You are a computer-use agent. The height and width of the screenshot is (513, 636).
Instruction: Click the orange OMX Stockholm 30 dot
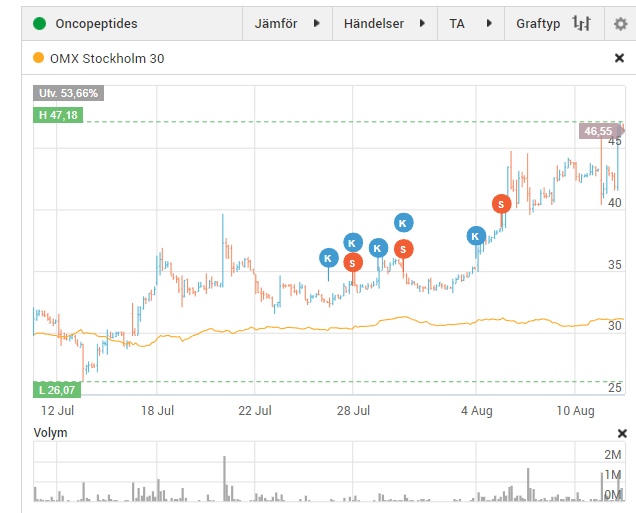tap(39, 58)
